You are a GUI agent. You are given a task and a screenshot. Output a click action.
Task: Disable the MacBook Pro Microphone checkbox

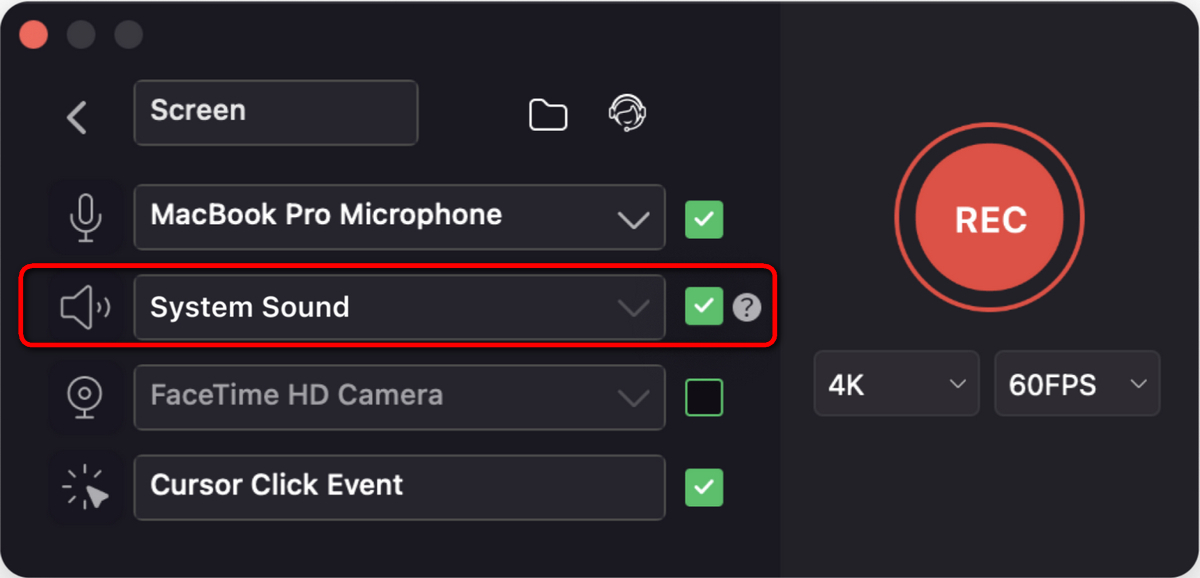pos(704,219)
